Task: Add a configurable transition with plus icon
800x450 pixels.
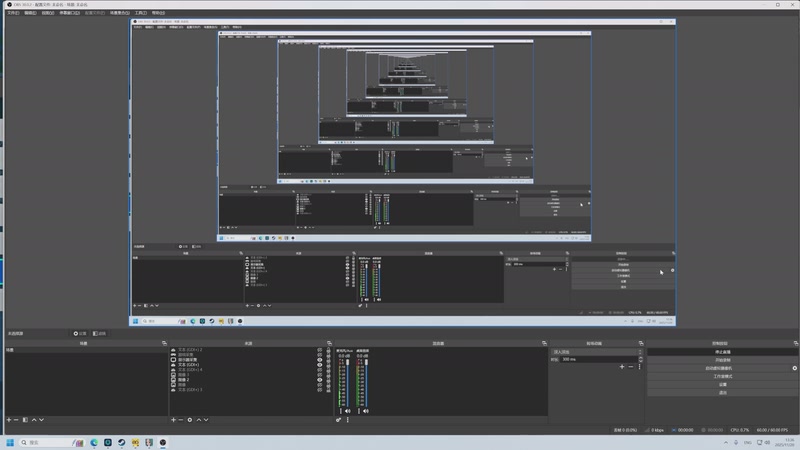Action: click(x=622, y=367)
